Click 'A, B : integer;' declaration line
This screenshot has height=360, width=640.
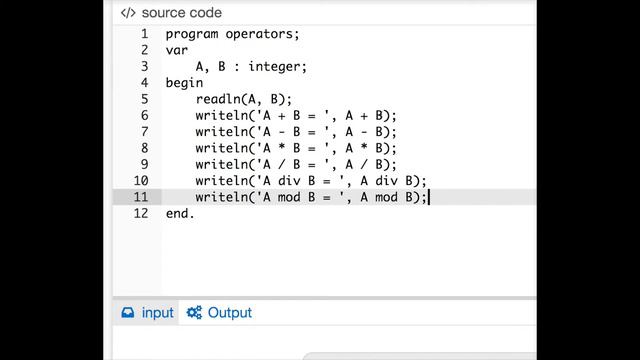pyautogui.click(x=251, y=67)
